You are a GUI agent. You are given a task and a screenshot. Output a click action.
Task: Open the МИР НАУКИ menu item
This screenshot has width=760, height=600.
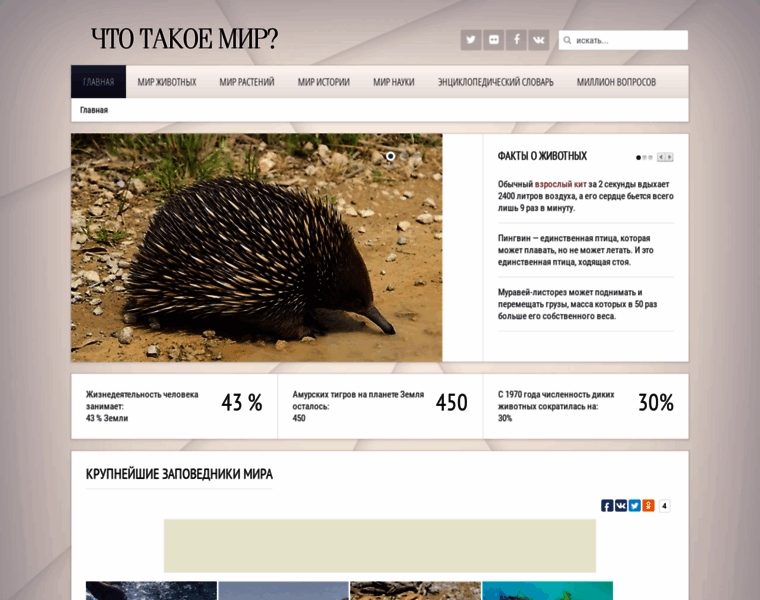[394, 82]
